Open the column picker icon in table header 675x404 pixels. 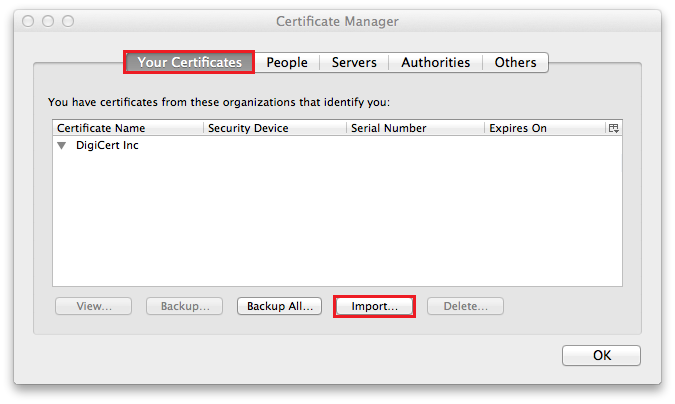pos(613,128)
